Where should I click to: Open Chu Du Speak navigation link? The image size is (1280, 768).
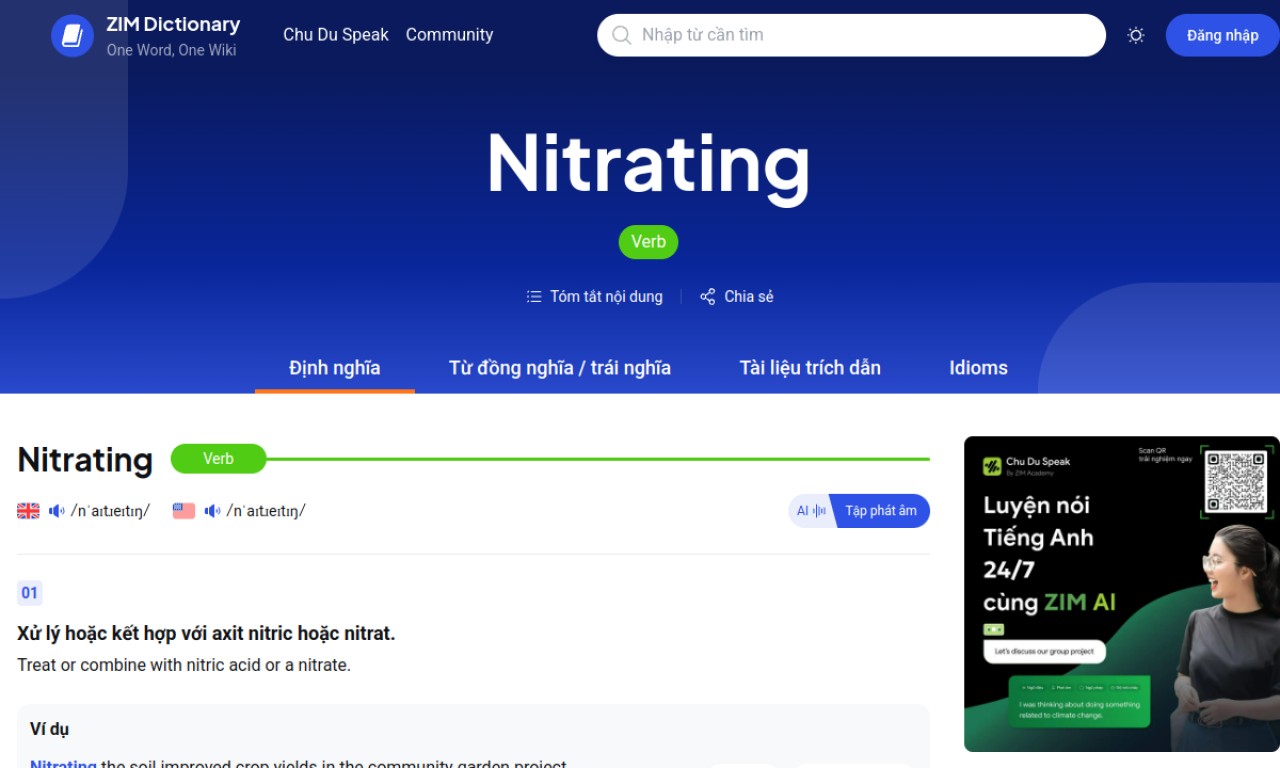pos(336,34)
